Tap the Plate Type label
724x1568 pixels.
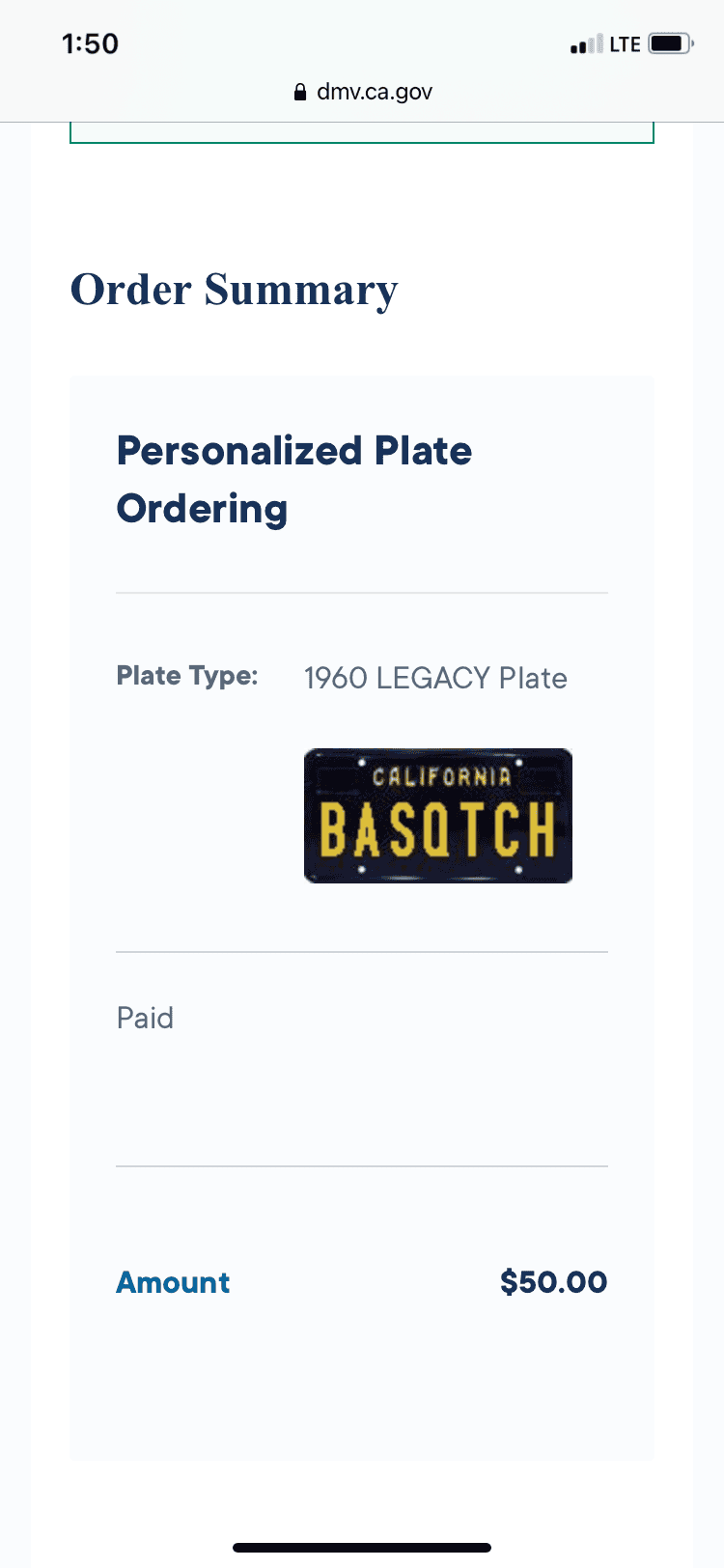click(x=187, y=676)
